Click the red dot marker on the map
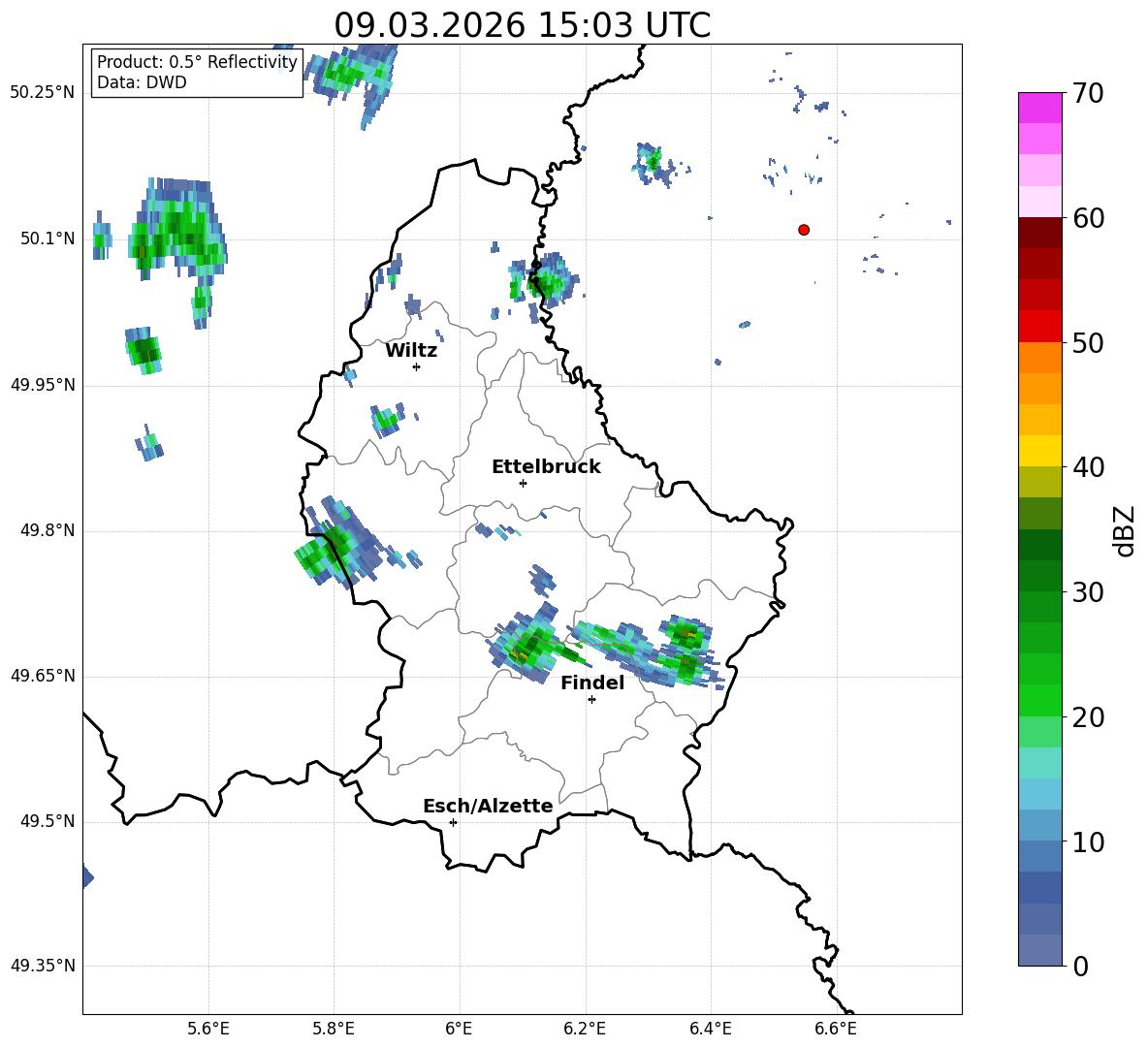Image resolution: width=1148 pixels, height=1048 pixels. click(803, 230)
